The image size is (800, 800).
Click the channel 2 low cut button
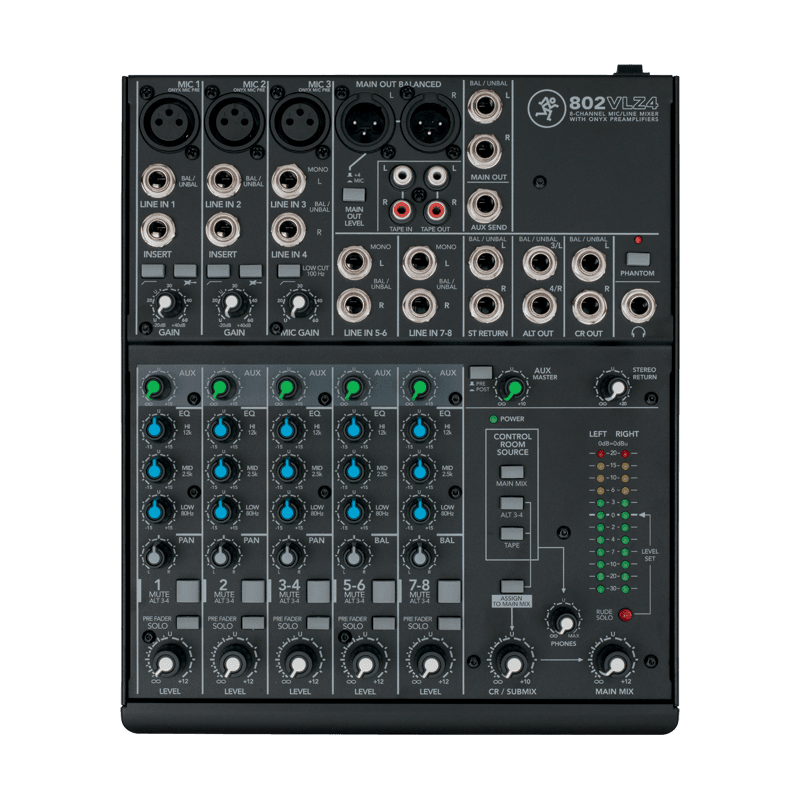click(x=218, y=271)
